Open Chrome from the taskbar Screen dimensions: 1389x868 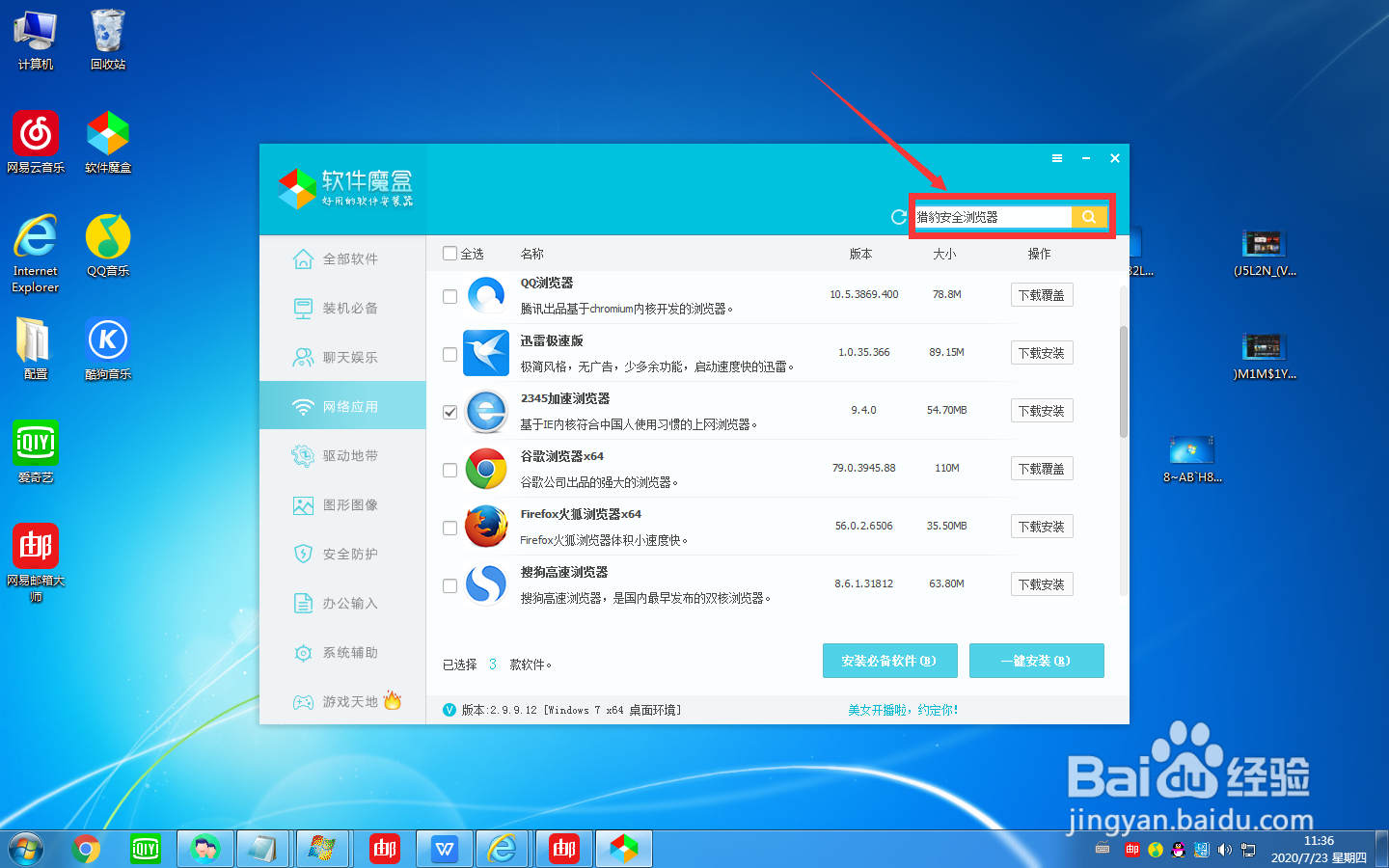tap(86, 850)
